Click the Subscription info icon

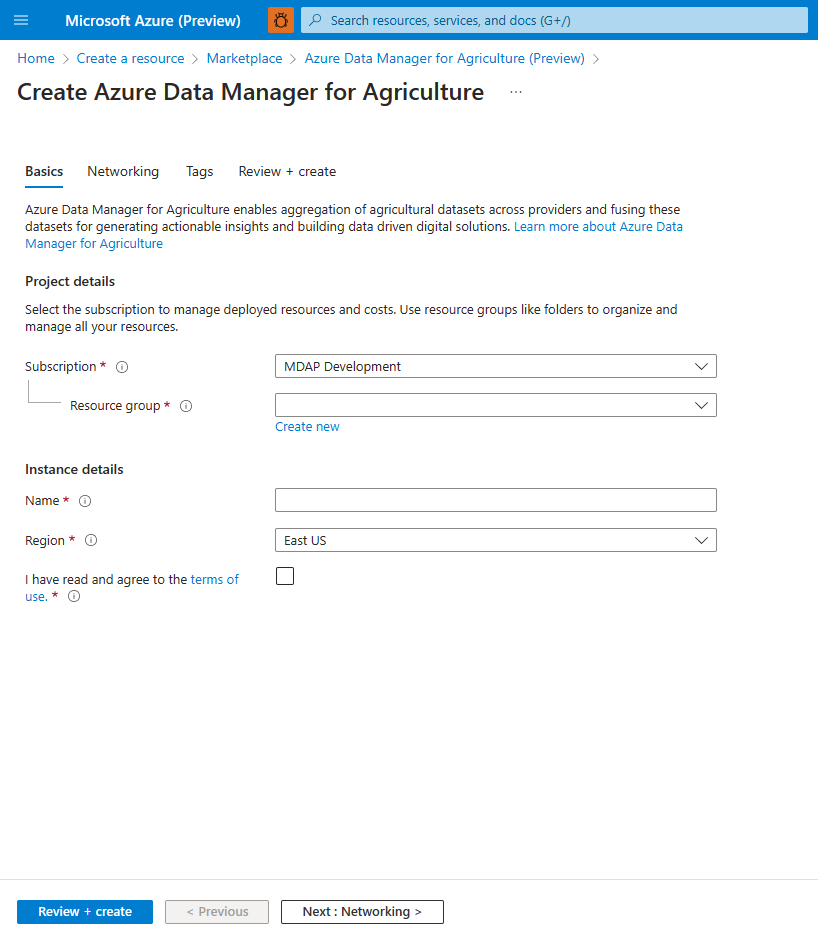point(122,367)
